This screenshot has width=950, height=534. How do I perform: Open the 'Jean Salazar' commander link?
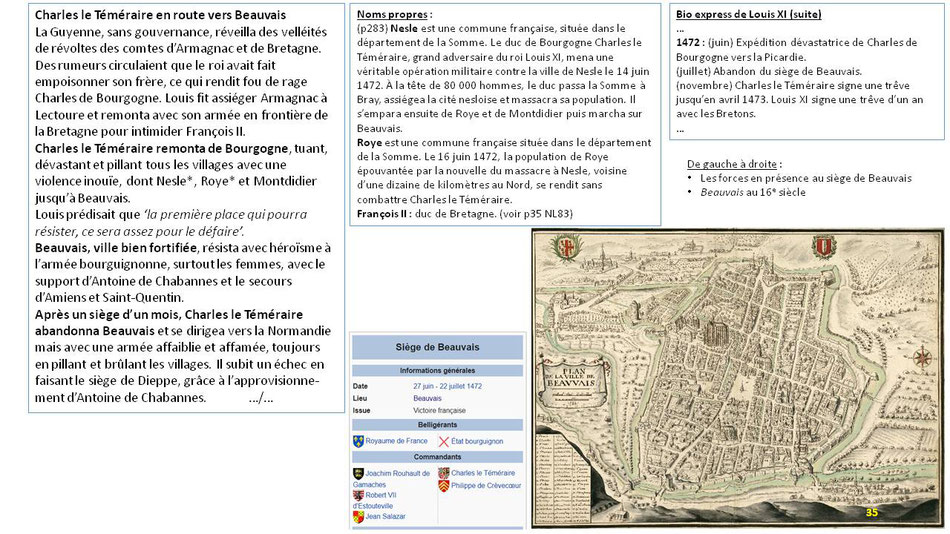click(385, 516)
